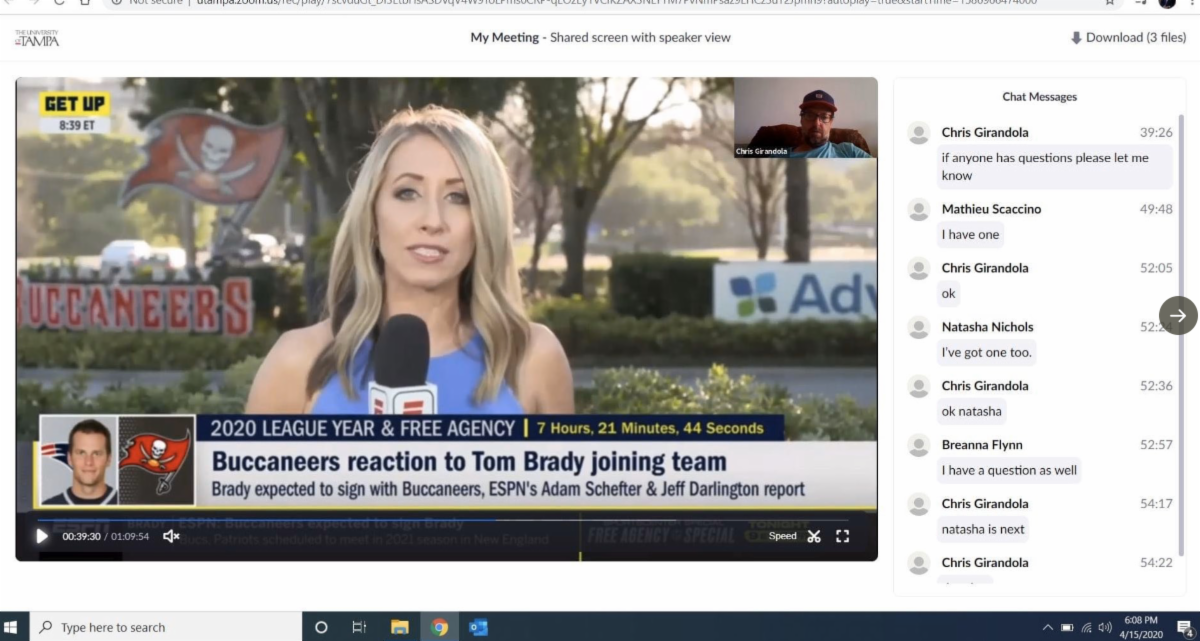
Task: Expand hidden system tray icons
Action: [1047, 627]
